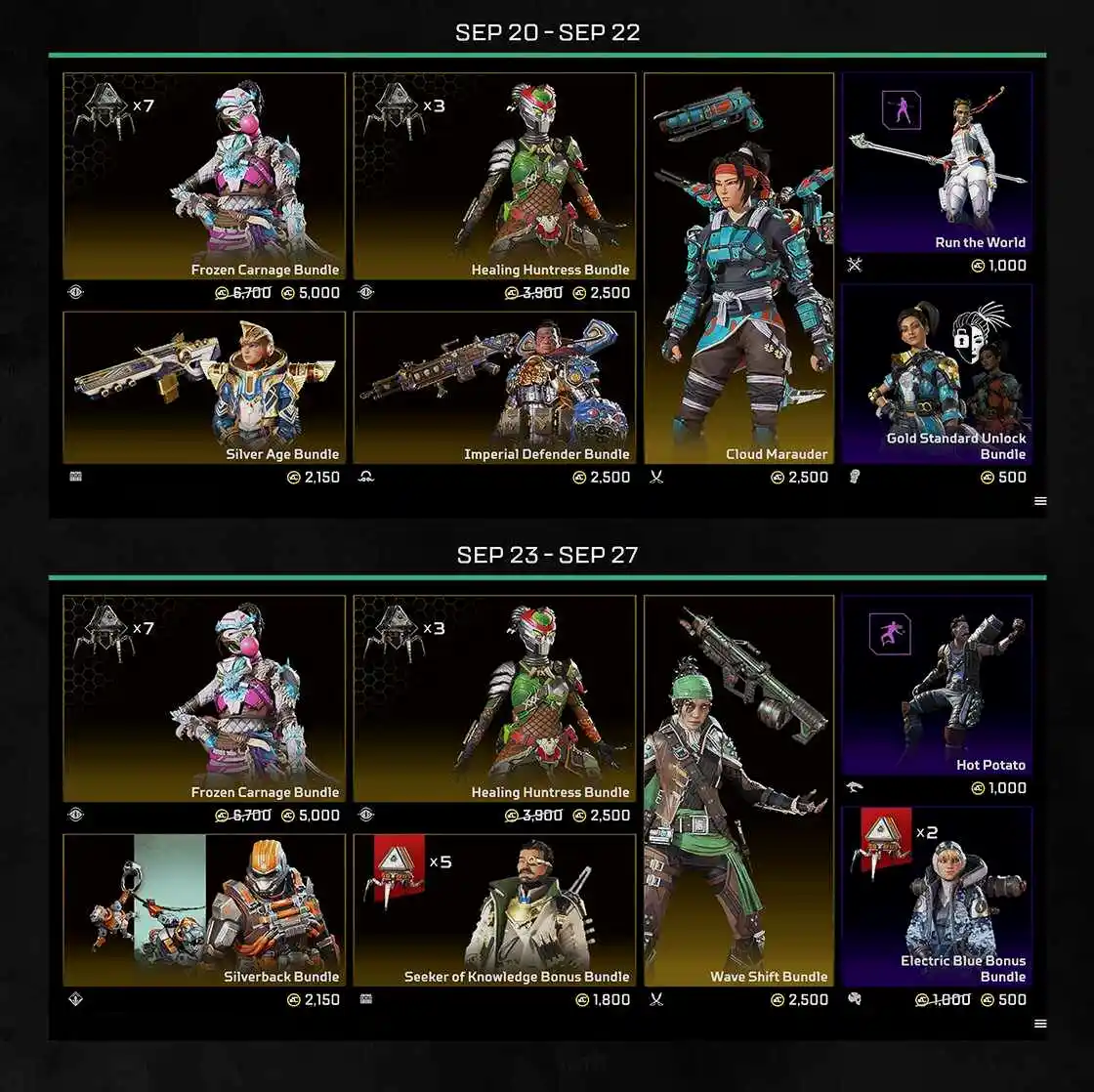Image resolution: width=1094 pixels, height=1092 pixels.
Task: Click the legend icon below Imperial Defender Bundle
Action: [366, 478]
